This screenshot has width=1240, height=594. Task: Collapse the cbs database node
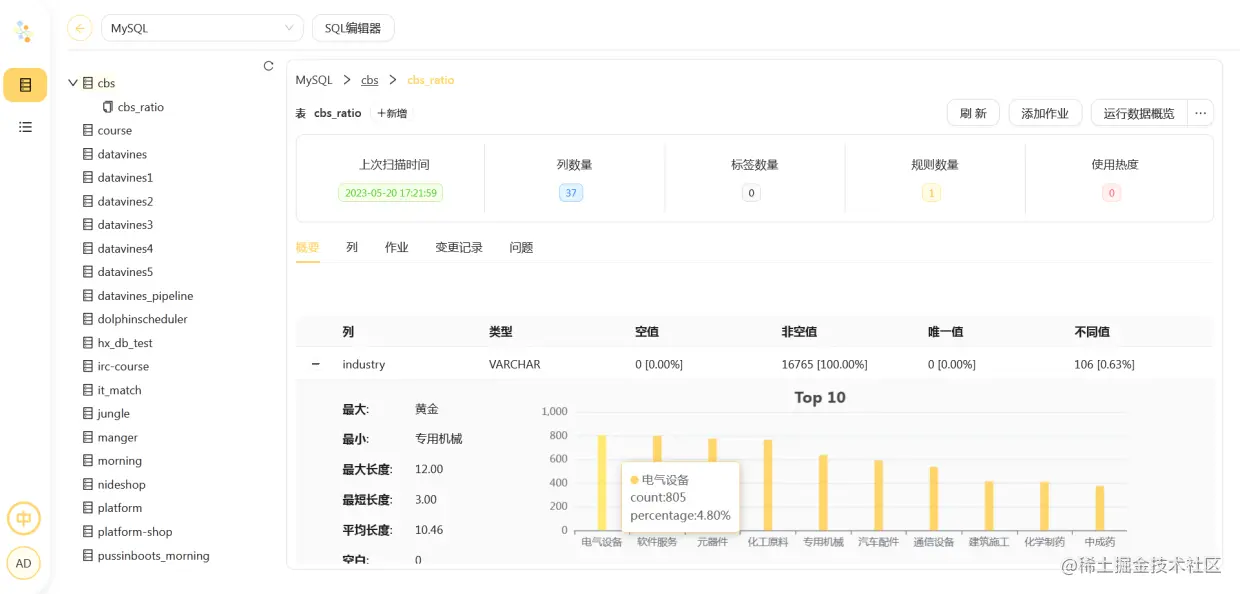[x=73, y=83]
